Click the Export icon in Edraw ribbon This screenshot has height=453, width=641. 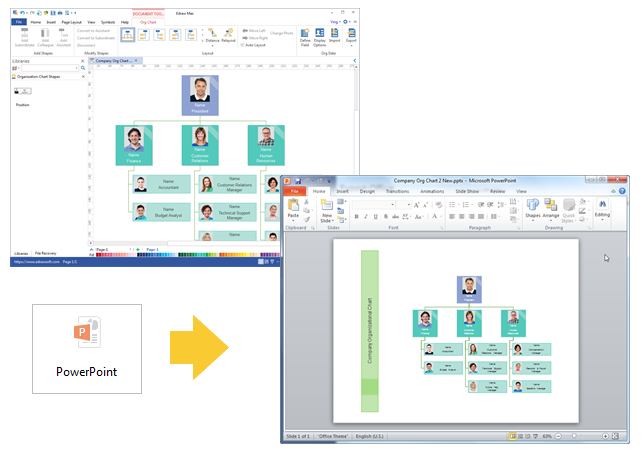coord(351,34)
